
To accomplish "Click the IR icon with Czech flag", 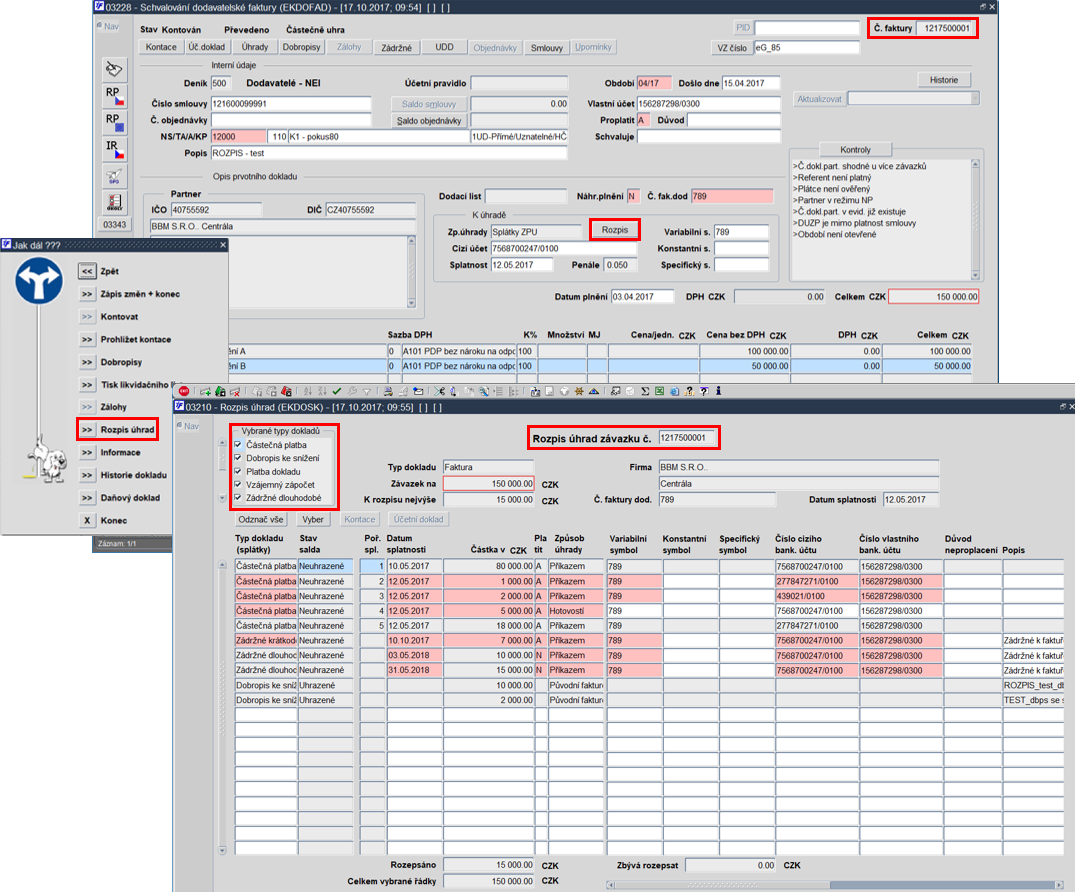I will [114, 149].
